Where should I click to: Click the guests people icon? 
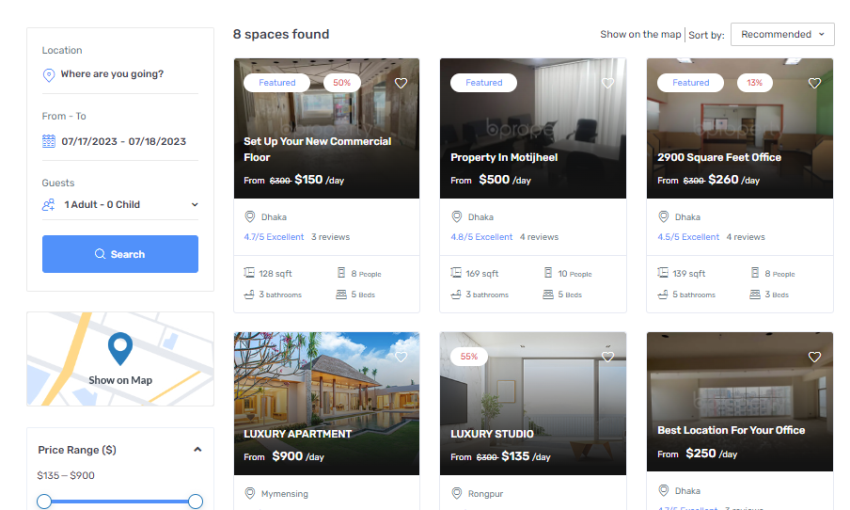tap(48, 205)
